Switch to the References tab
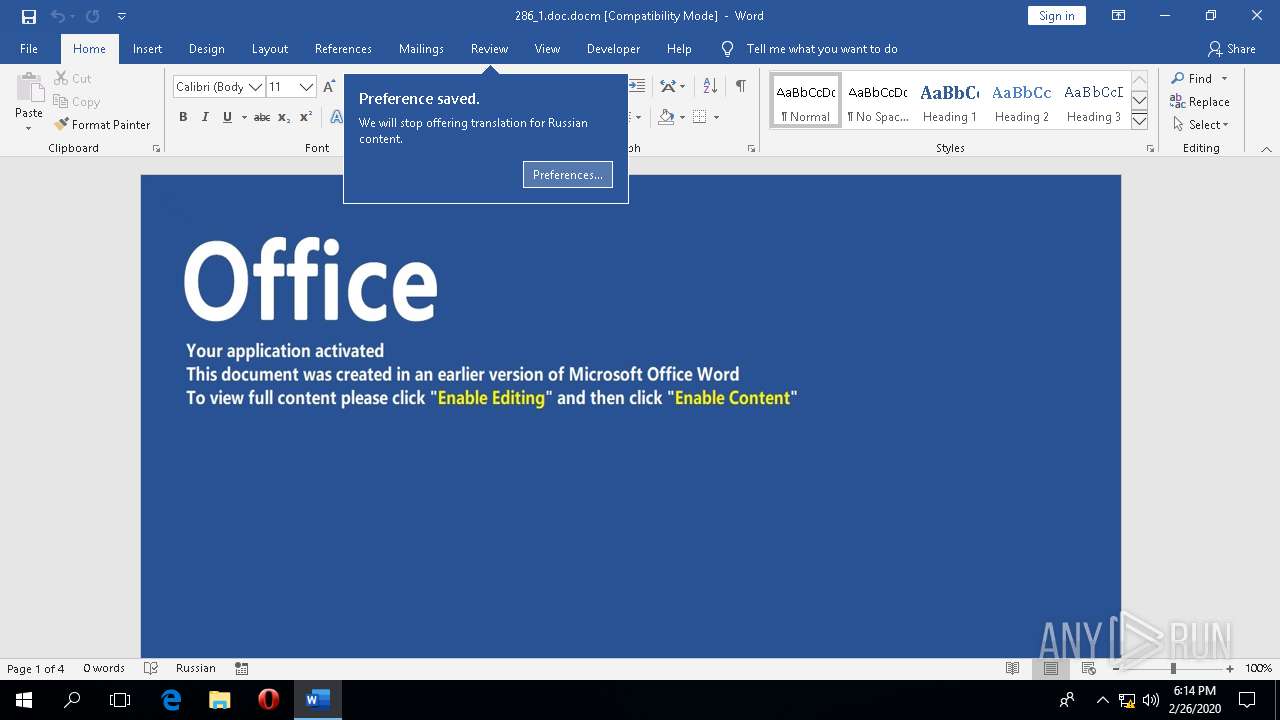The image size is (1280, 720). point(343,49)
